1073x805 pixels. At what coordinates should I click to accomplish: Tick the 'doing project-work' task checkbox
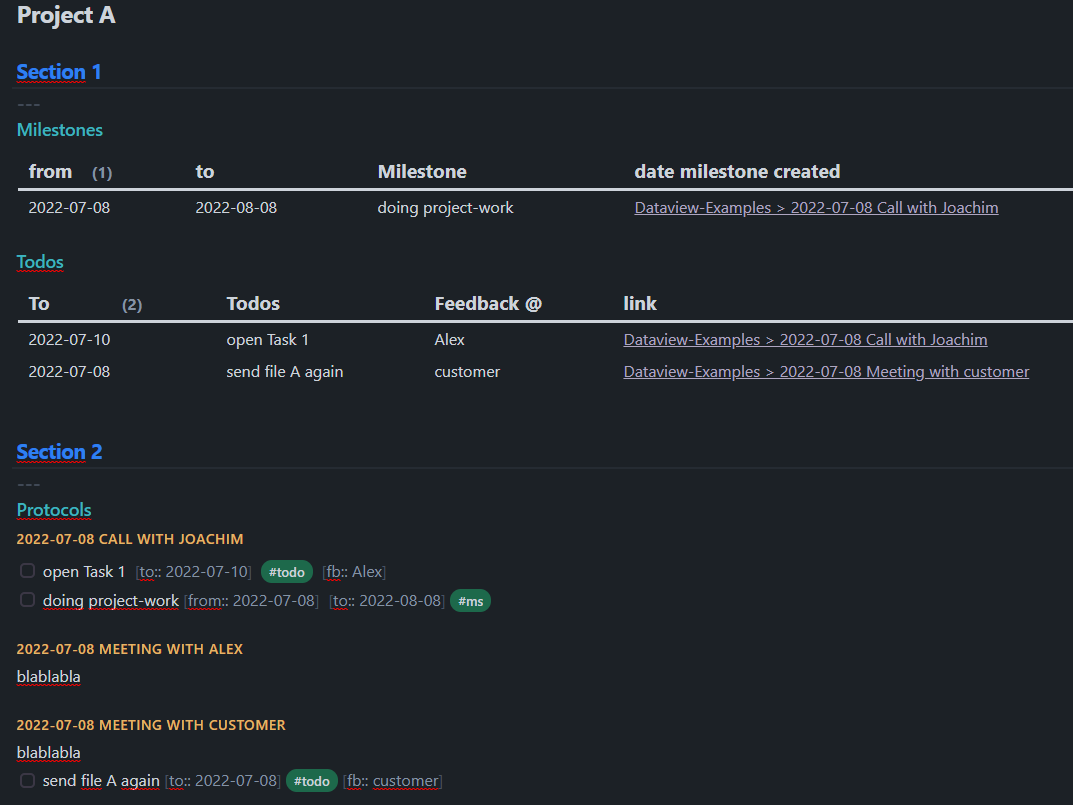28,600
